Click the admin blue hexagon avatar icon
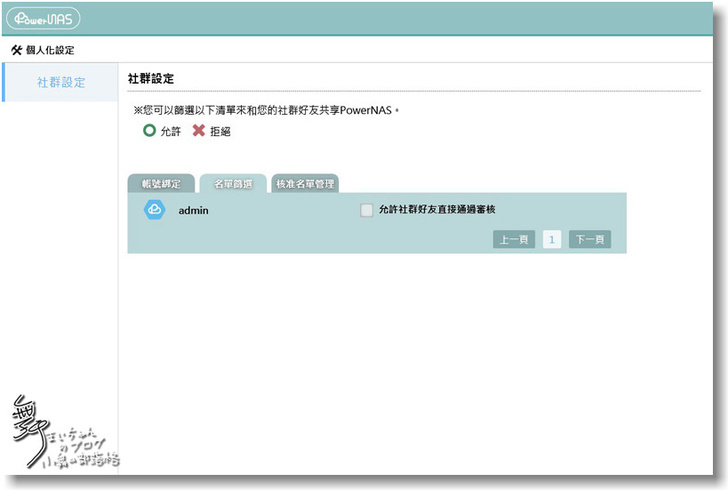The height and width of the screenshot is (490, 728). 153,210
